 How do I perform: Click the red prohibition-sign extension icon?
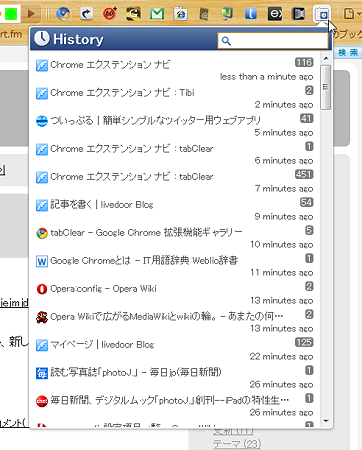point(110,14)
